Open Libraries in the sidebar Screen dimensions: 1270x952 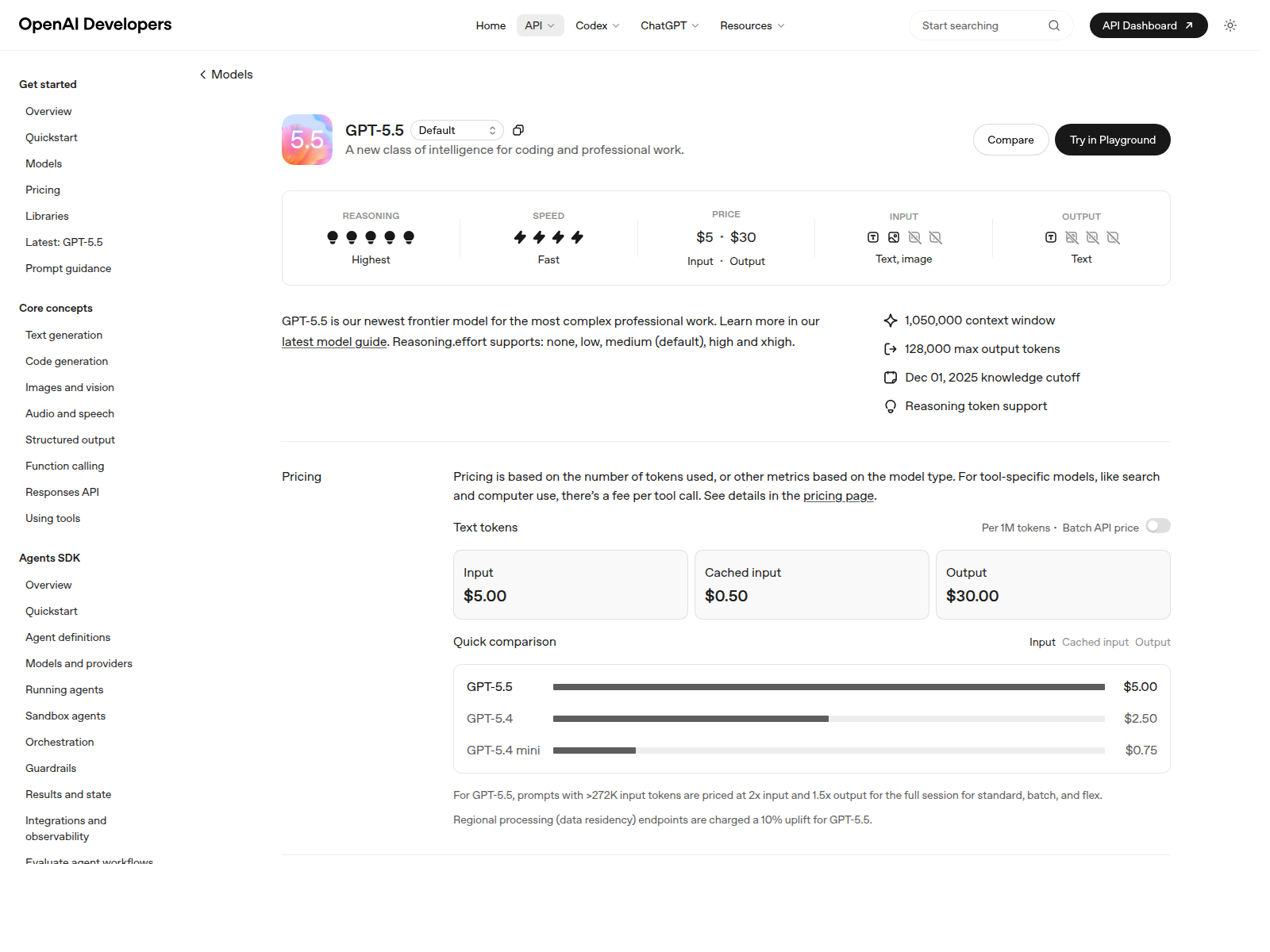coord(47,216)
